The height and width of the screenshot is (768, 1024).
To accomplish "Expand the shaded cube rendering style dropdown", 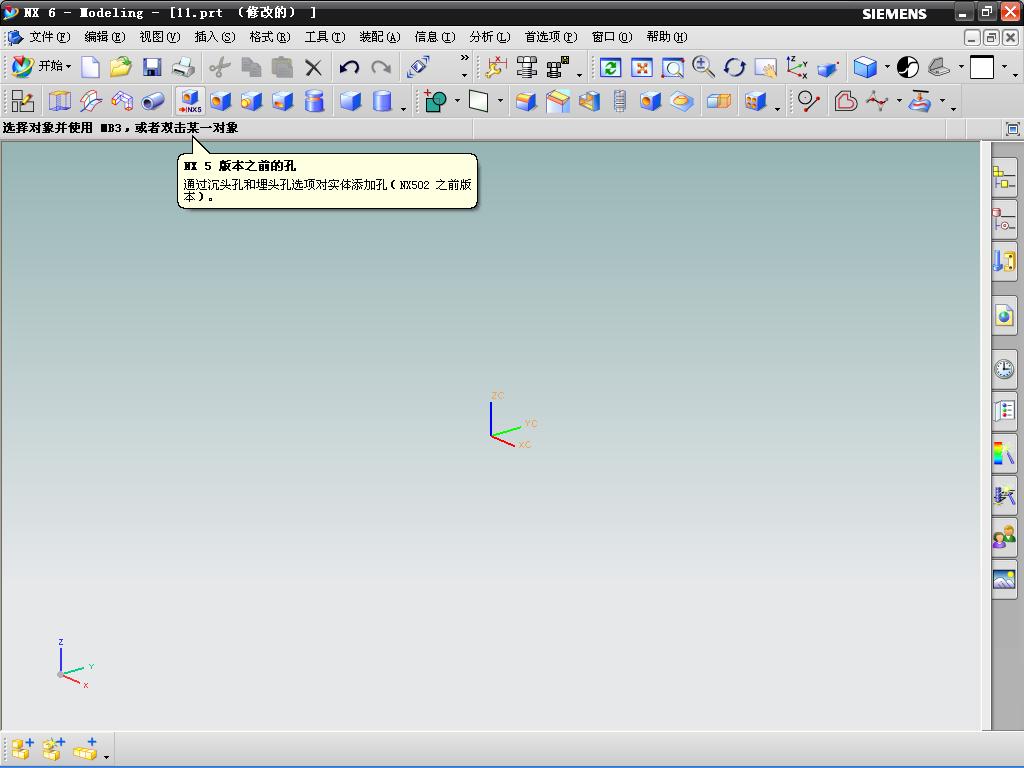I will click(887, 67).
